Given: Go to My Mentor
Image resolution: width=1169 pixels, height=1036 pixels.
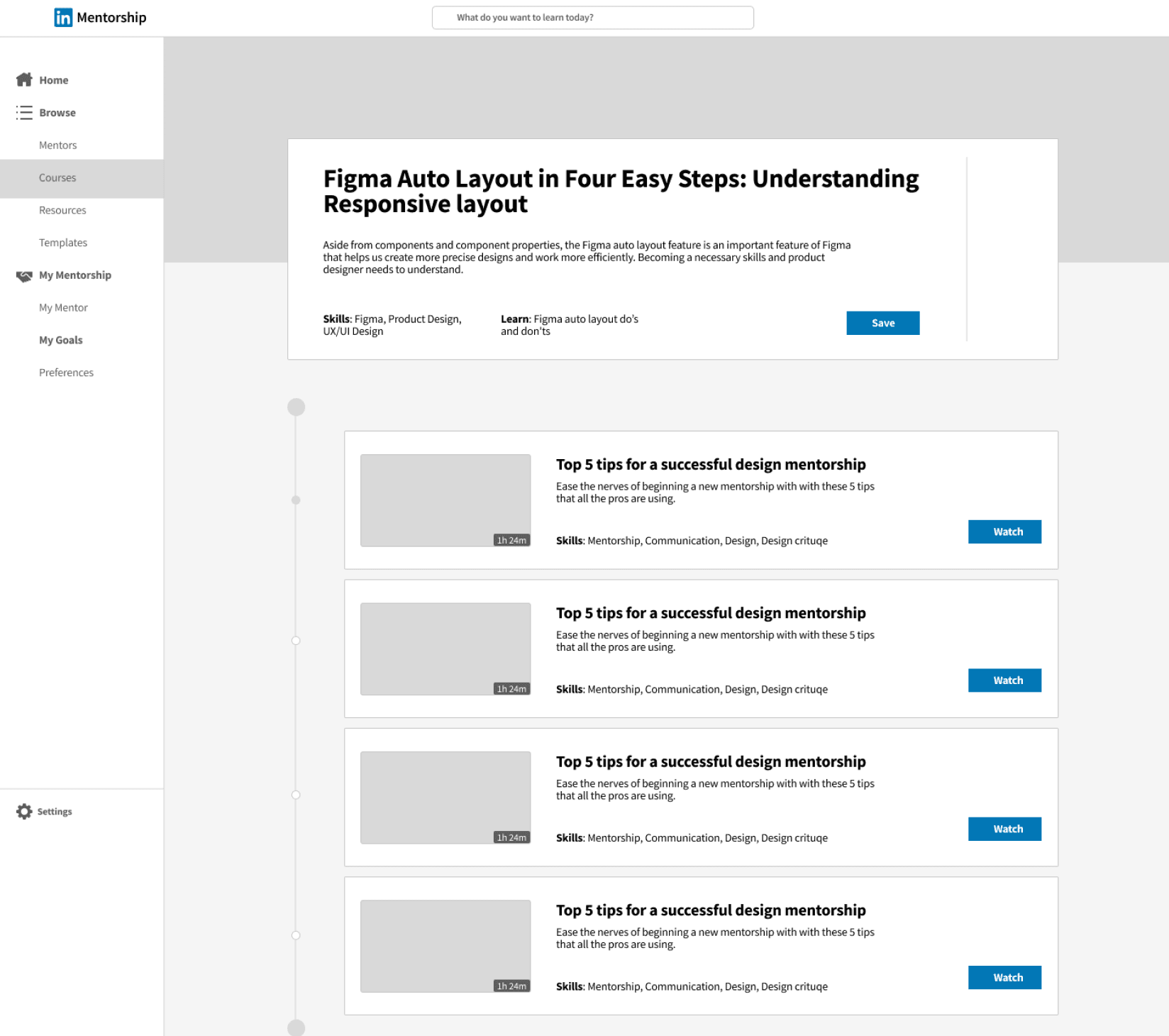Looking at the screenshot, I should (63, 308).
